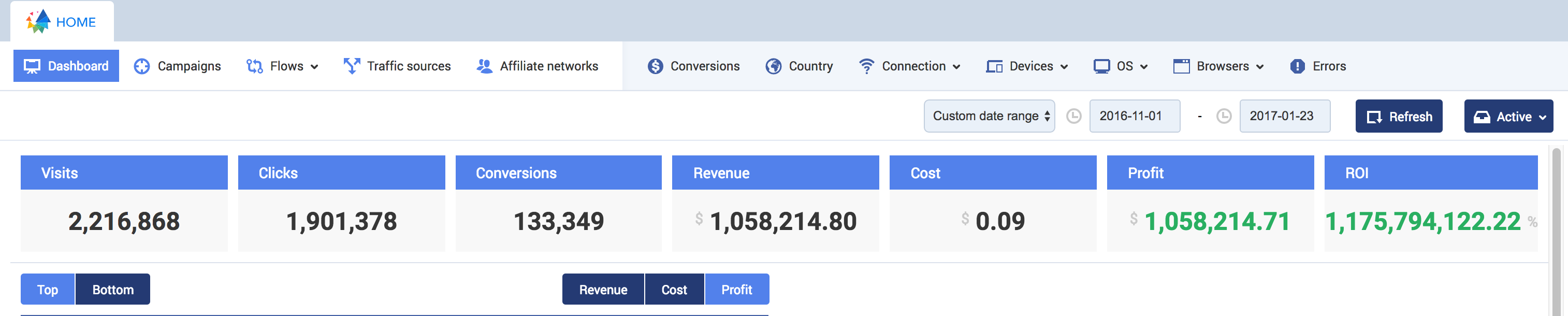Click the clock icon before start date

click(1074, 116)
